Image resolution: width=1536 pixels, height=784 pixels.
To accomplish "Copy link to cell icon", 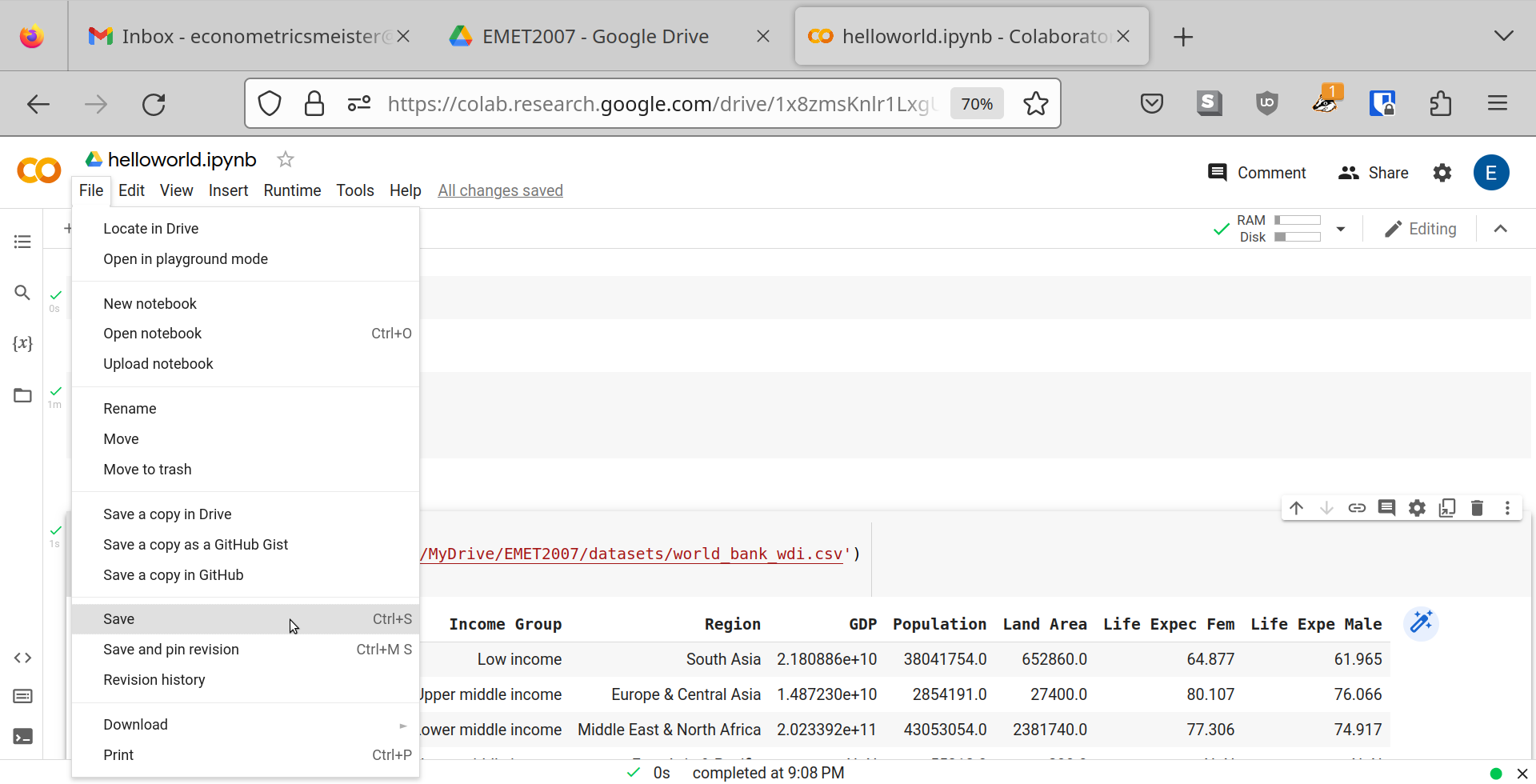I will point(1357,508).
